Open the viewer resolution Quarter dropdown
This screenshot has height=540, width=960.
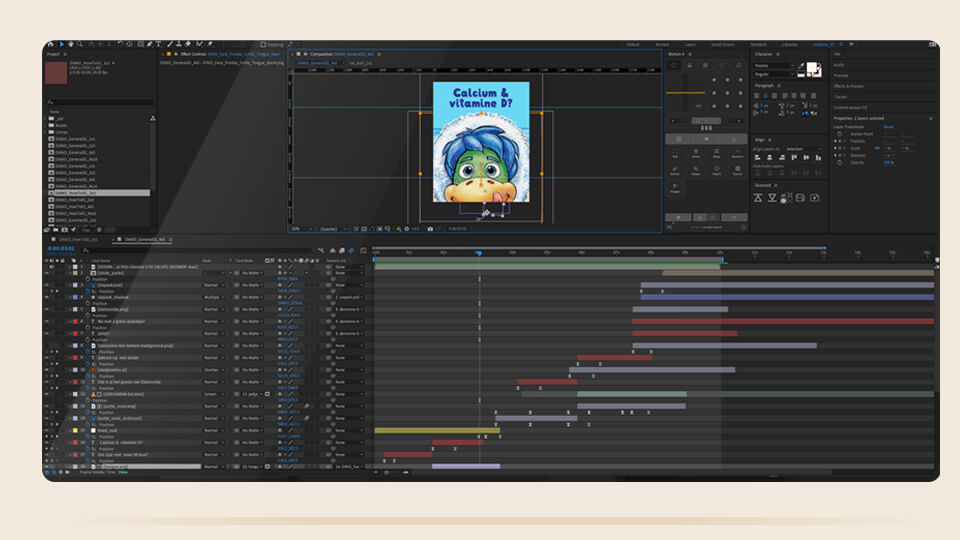point(332,229)
